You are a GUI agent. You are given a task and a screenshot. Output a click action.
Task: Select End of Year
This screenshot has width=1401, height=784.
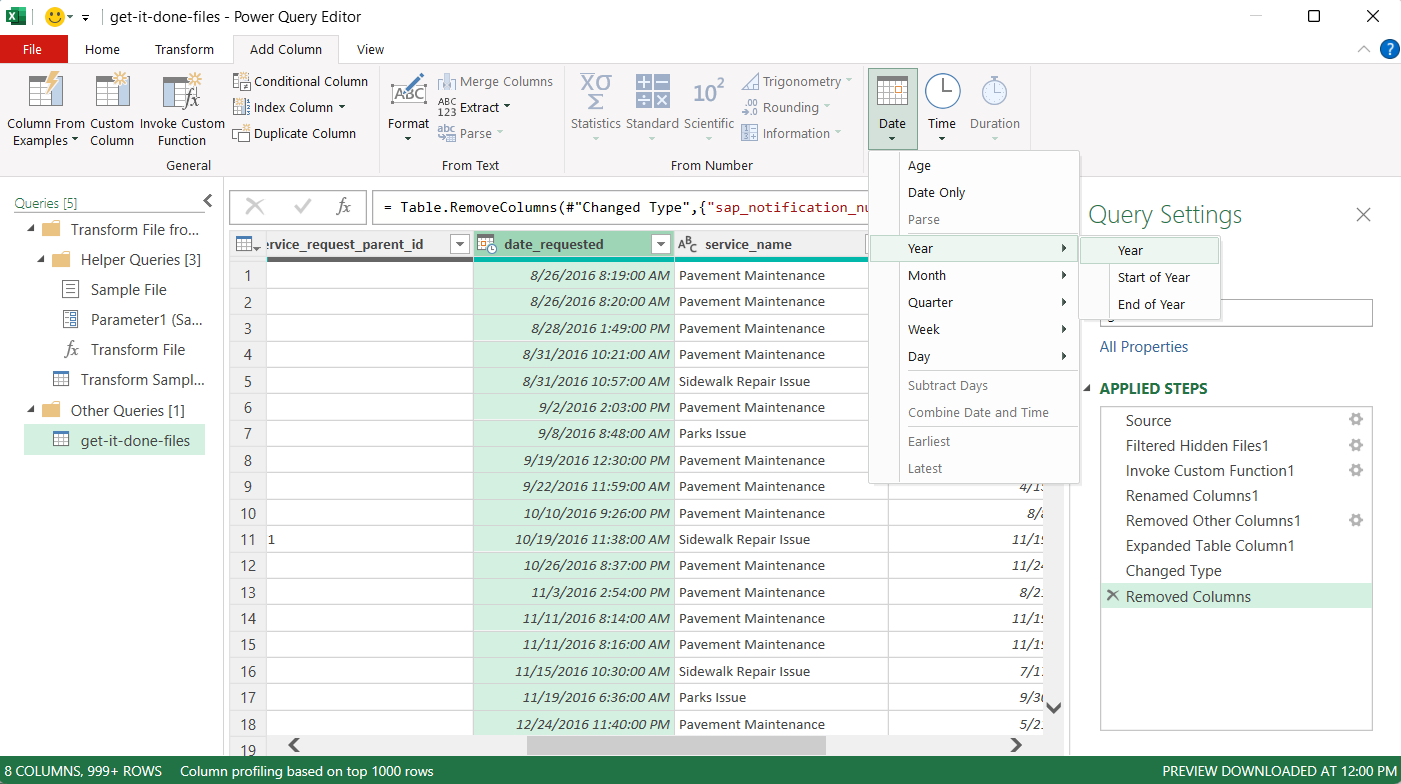coord(1150,304)
